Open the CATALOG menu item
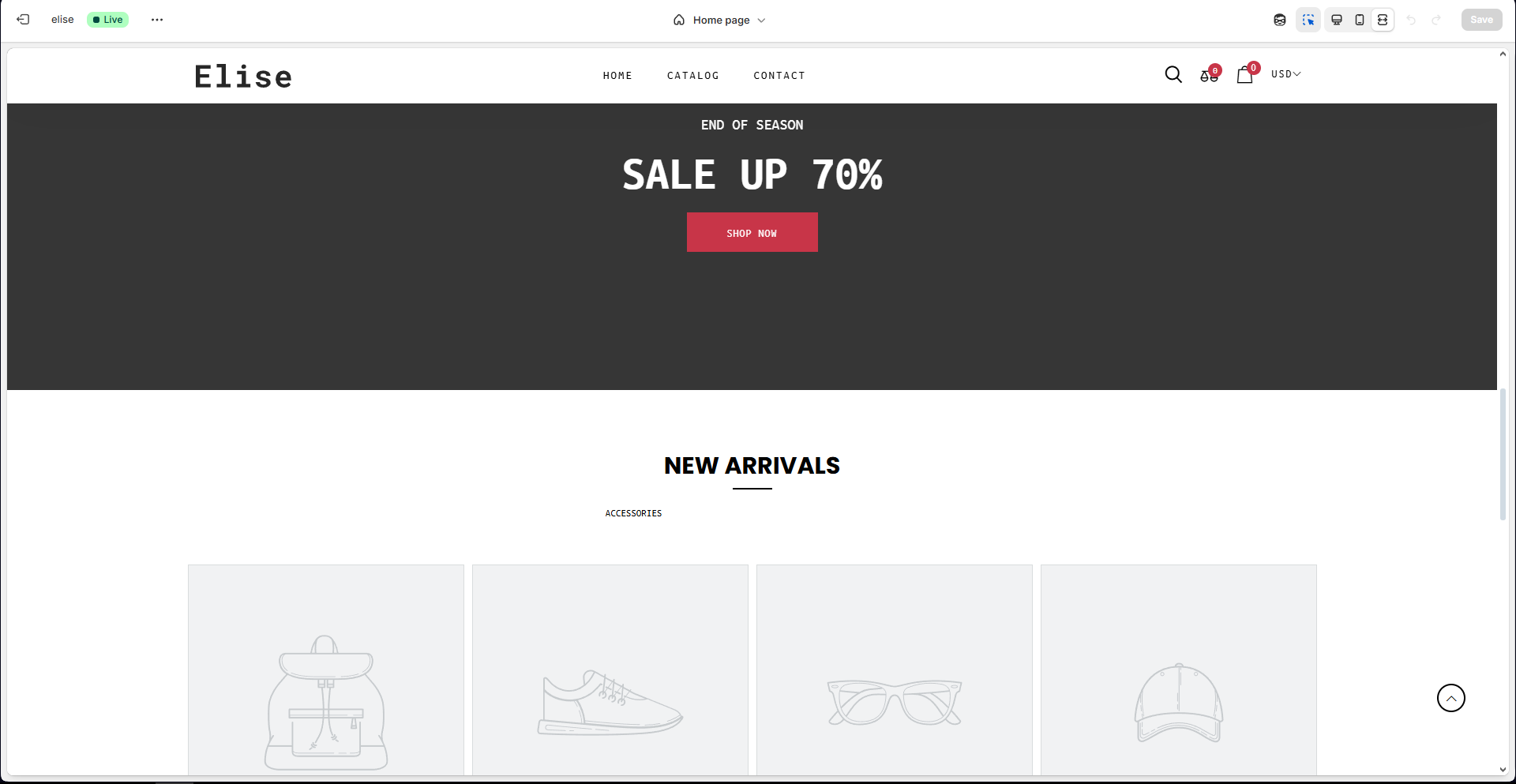 [x=692, y=76]
